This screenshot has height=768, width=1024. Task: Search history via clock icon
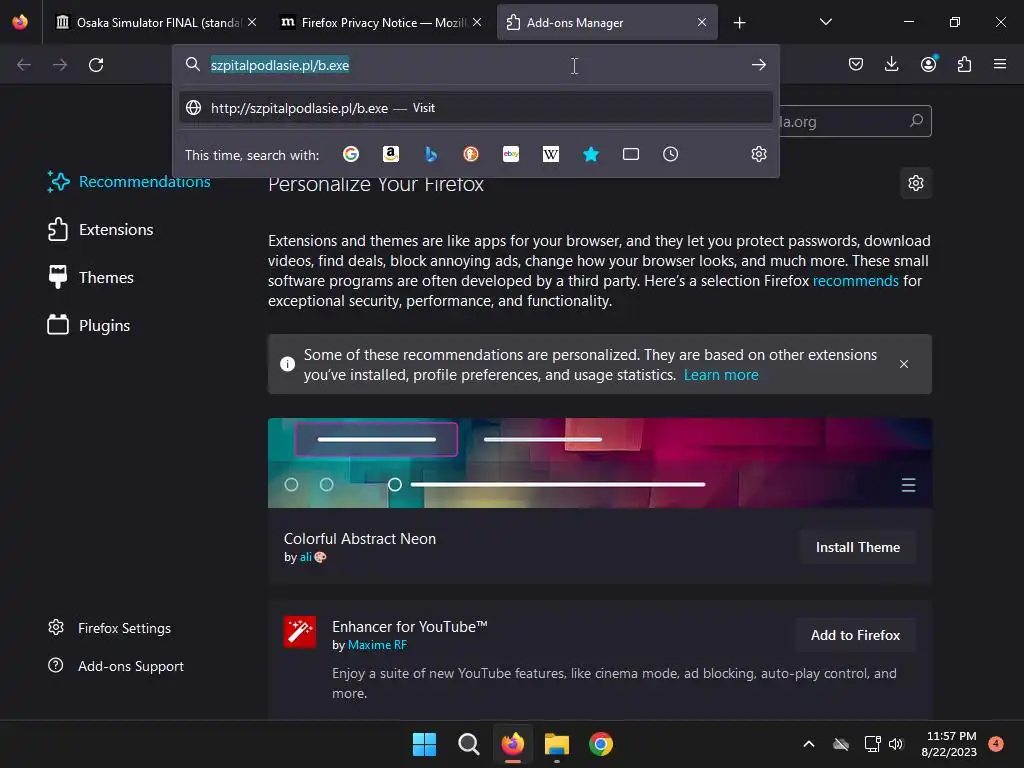pos(671,154)
